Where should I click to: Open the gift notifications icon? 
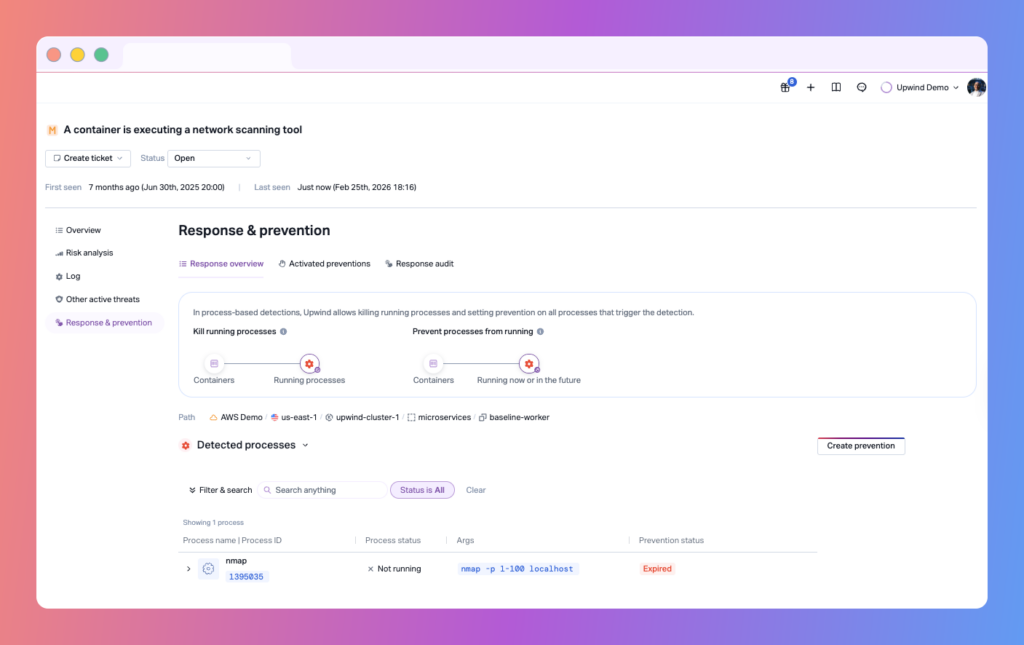[785, 87]
